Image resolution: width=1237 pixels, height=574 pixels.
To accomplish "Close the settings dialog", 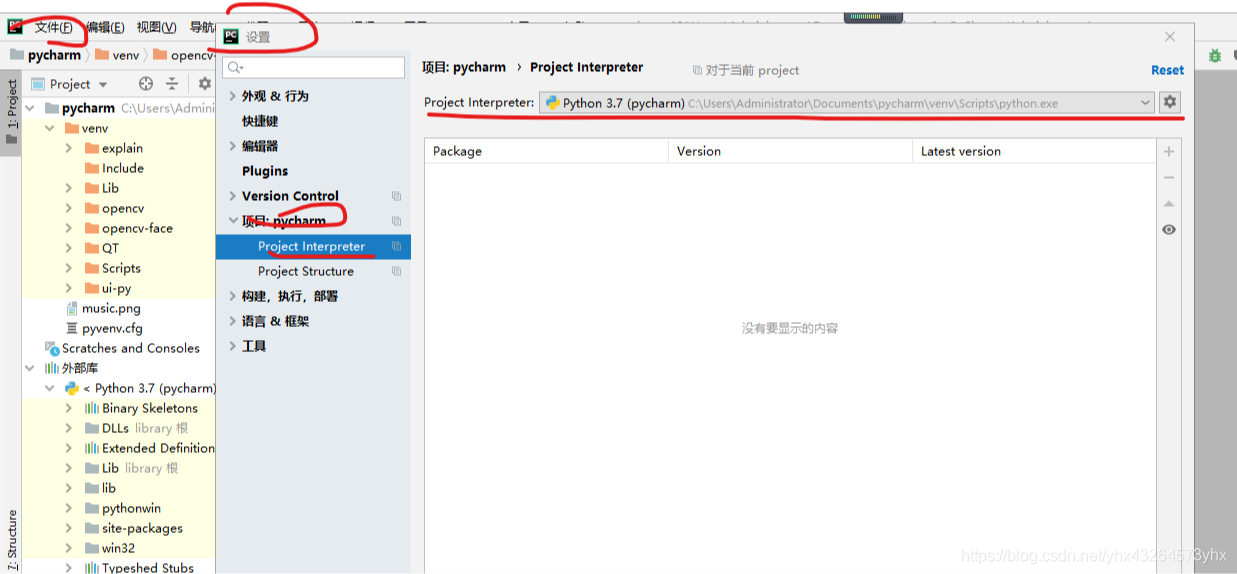I will 1170,36.
